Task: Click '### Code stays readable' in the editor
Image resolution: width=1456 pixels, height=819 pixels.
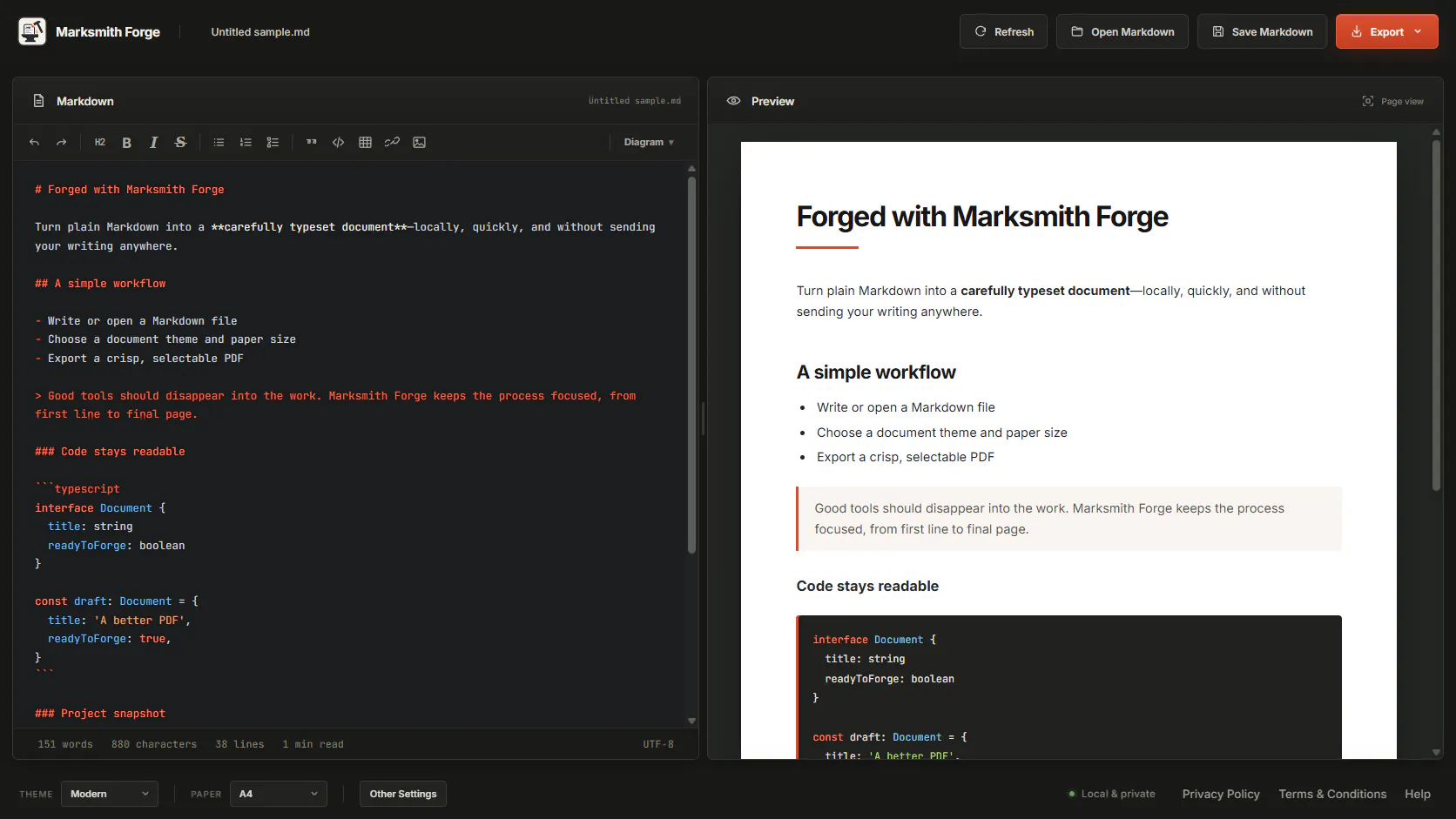Action: click(x=110, y=452)
